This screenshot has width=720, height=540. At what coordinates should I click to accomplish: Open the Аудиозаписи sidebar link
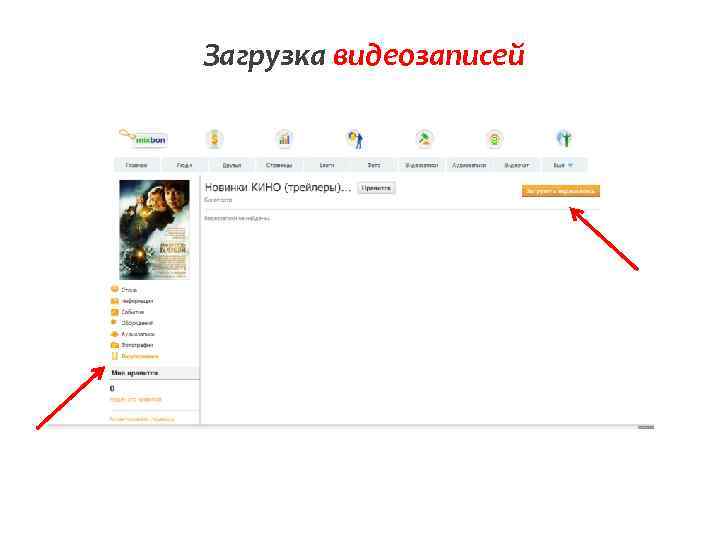pyautogui.click(x=138, y=334)
